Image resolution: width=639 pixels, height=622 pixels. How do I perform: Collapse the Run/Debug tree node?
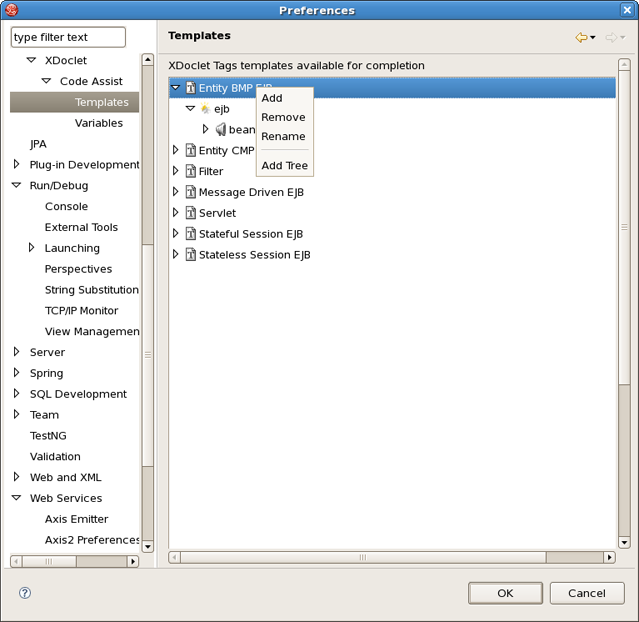(x=16, y=185)
